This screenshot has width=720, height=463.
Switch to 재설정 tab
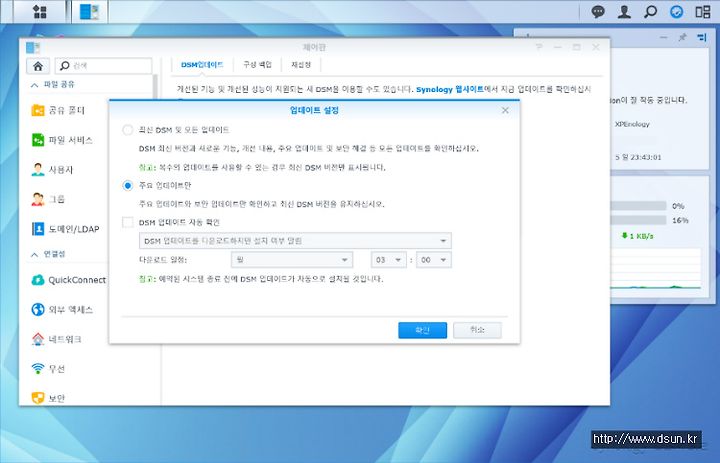301,65
